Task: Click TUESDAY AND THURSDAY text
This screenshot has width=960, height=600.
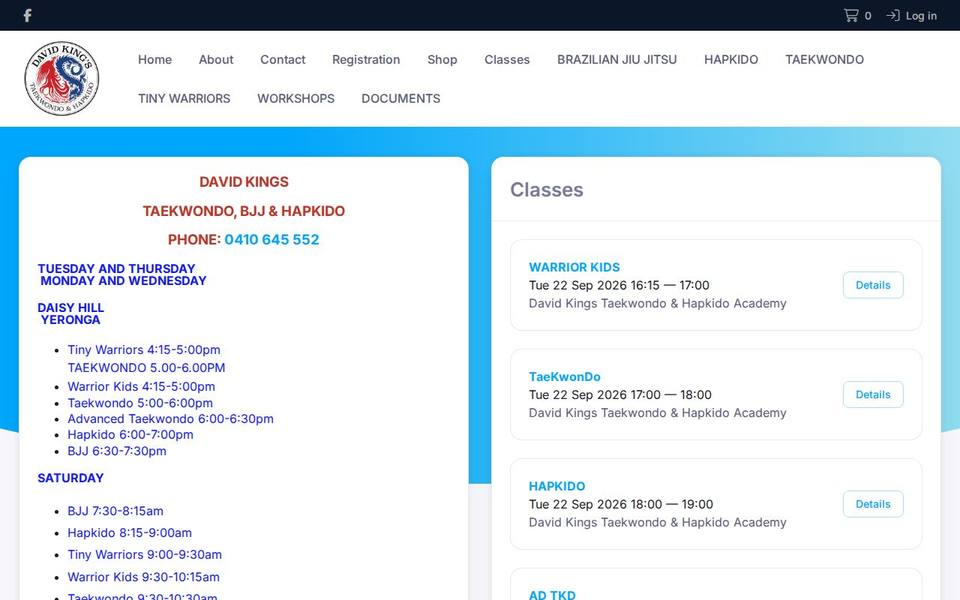Action: [x=116, y=268]
